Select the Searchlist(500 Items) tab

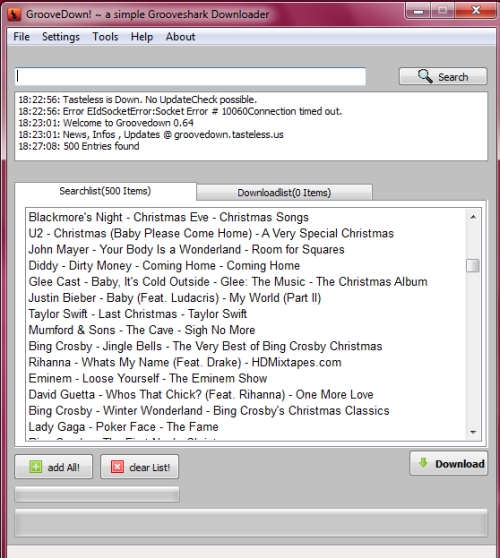point(105,191)
